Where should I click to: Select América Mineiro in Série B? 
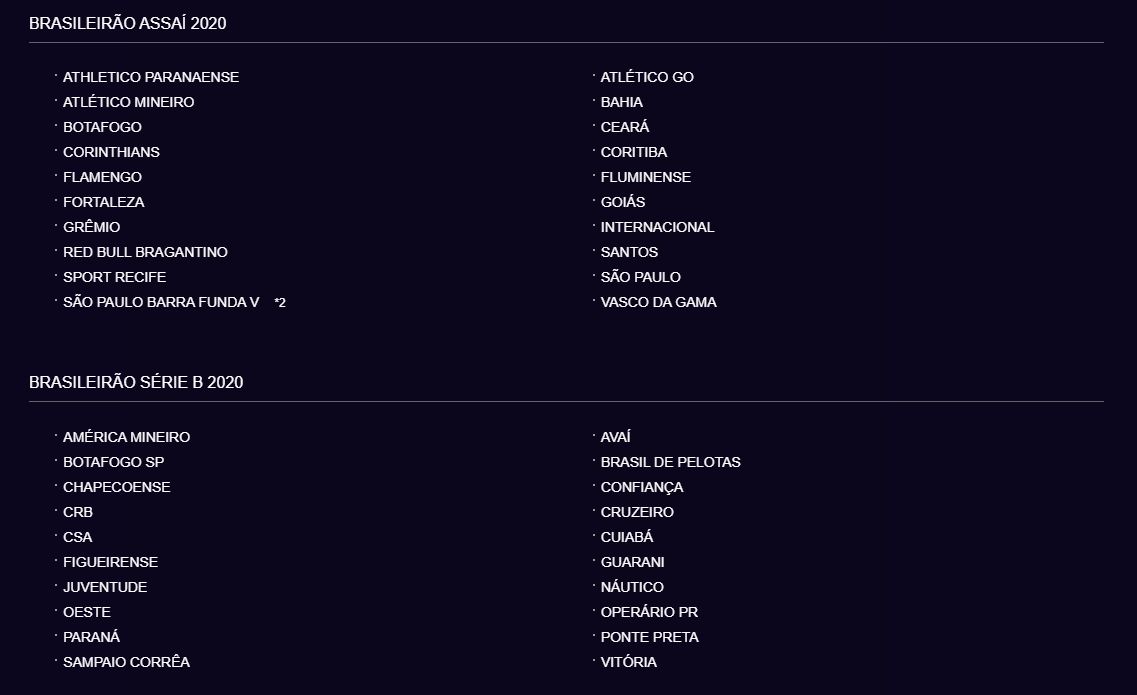[x=126, y=437]
